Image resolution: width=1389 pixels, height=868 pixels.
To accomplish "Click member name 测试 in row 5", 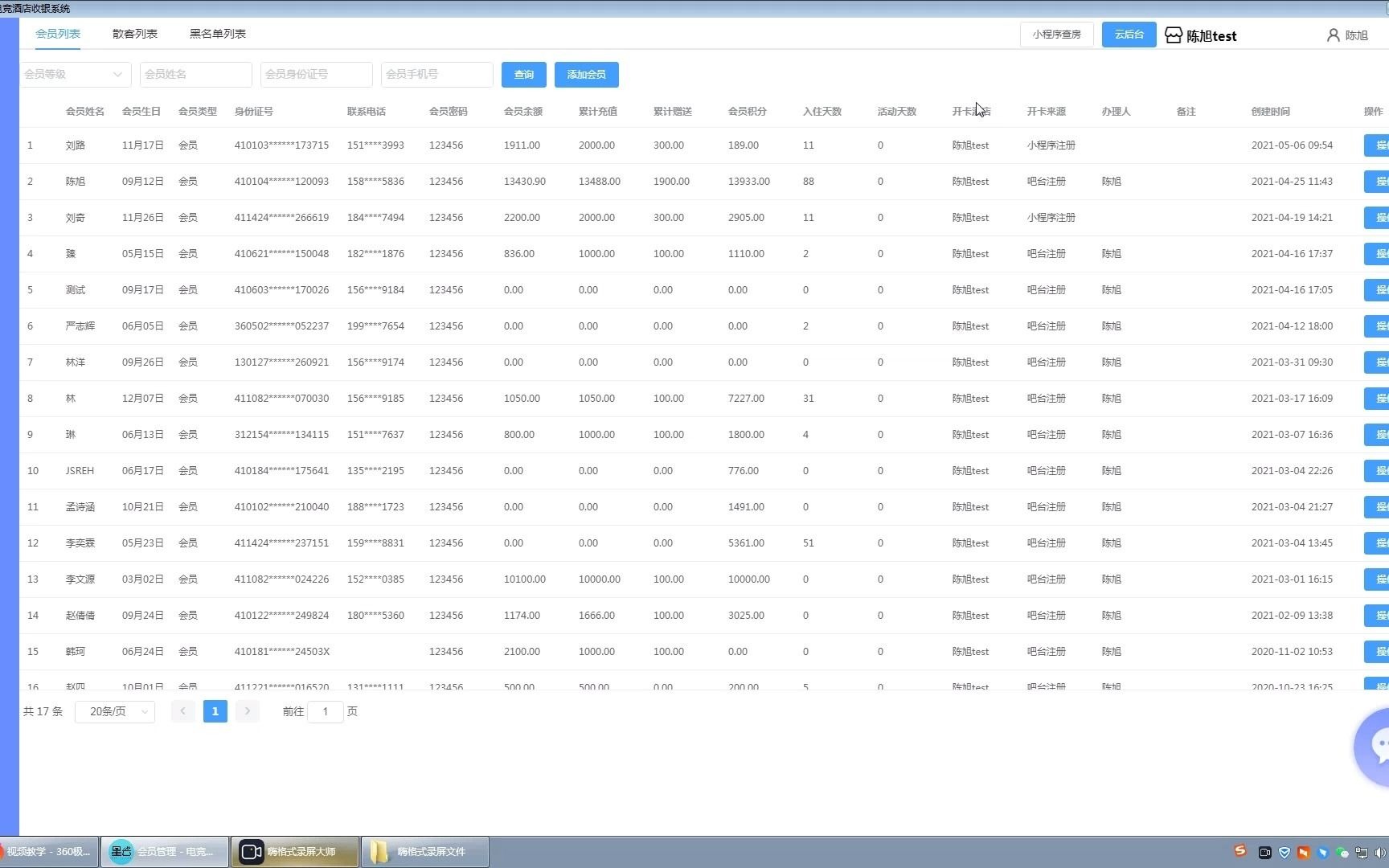I will (76, 290).
